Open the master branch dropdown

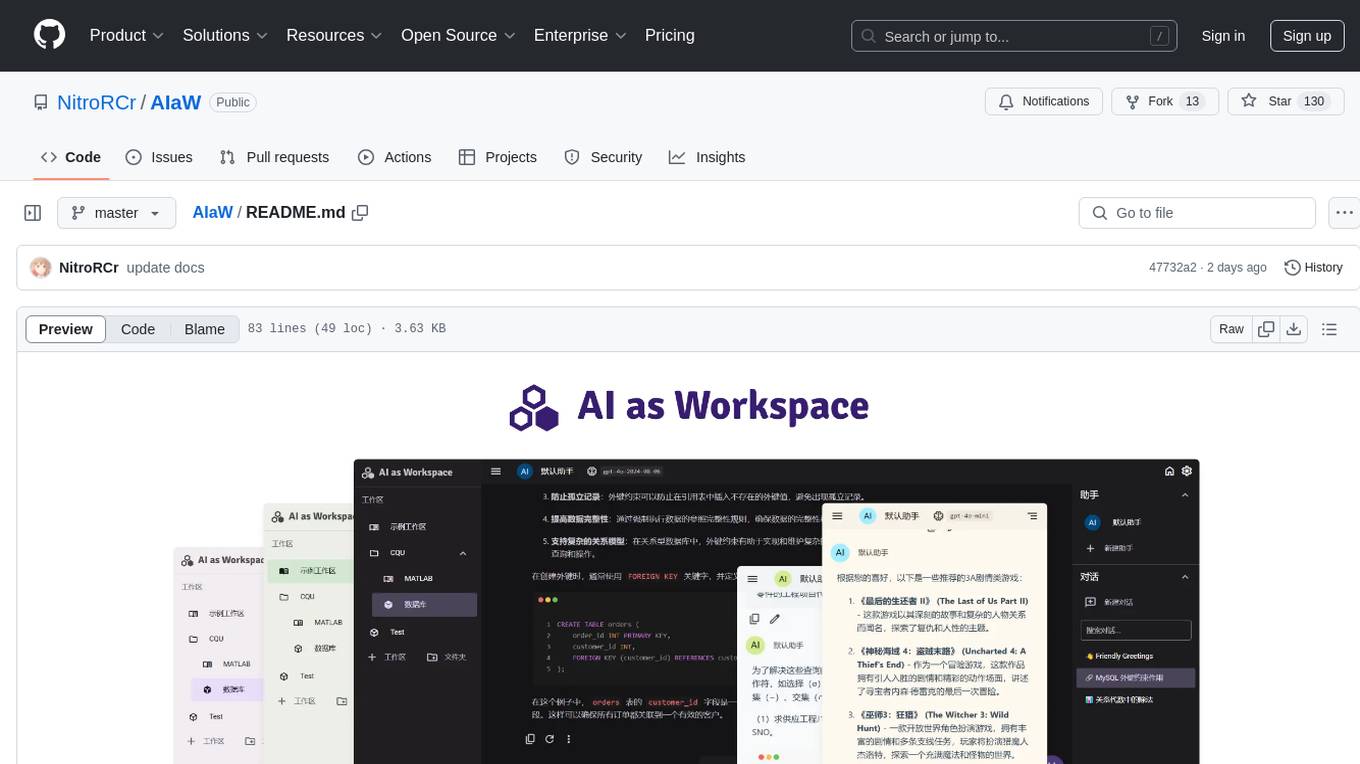tap(117, 213)
